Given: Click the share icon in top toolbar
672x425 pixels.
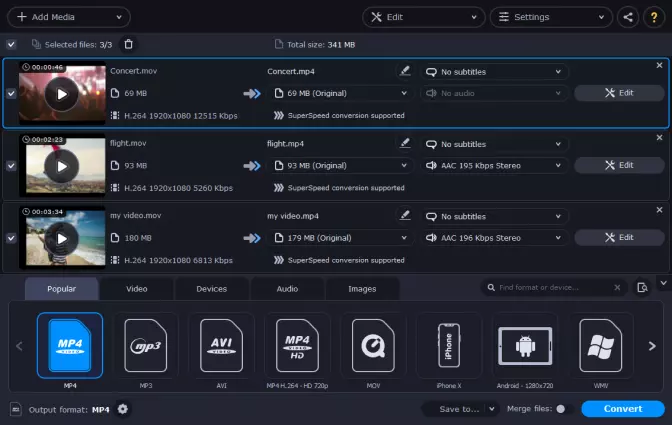Looking at the screenshot, I should pyautogui.click(x=628, y=17).
